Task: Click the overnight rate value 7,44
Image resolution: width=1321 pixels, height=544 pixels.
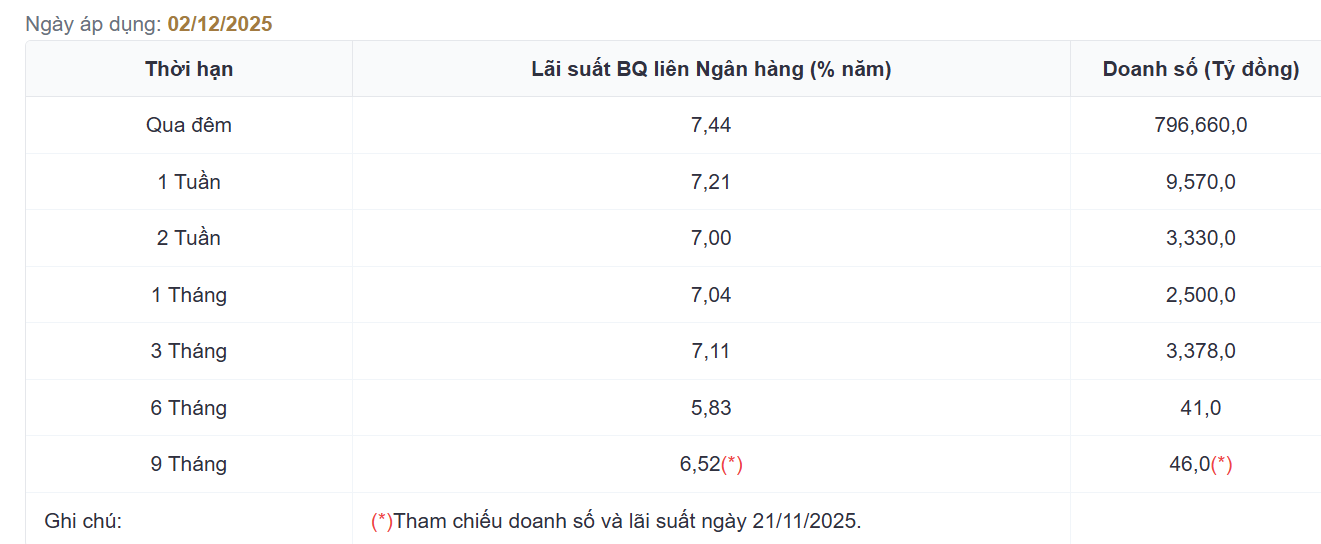Action: click(711, 125)
